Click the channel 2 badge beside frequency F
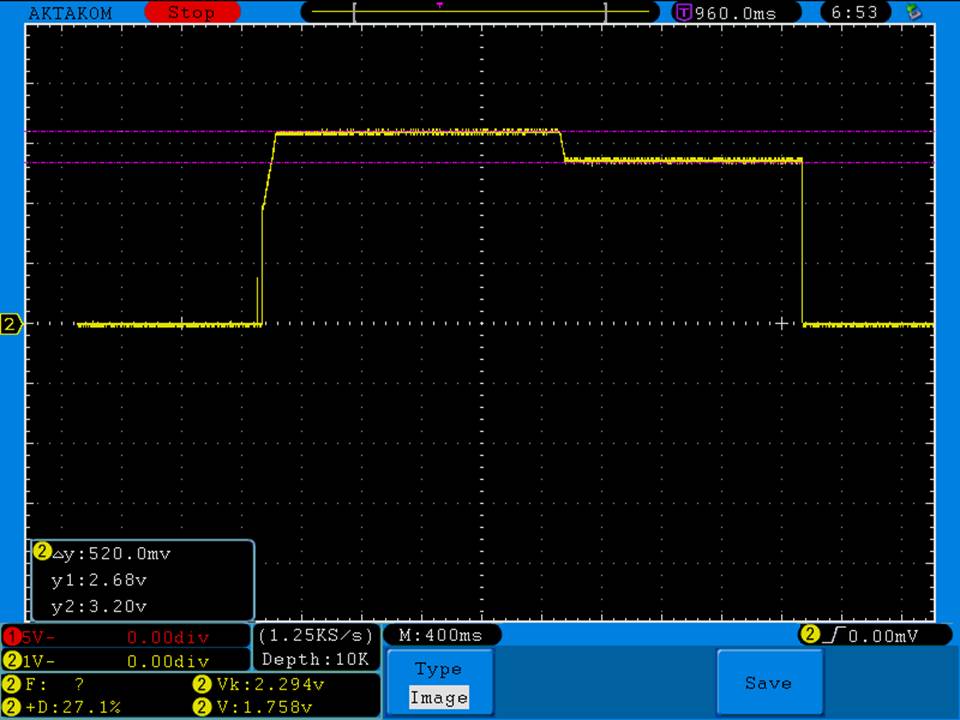 [x=12, y=685]
